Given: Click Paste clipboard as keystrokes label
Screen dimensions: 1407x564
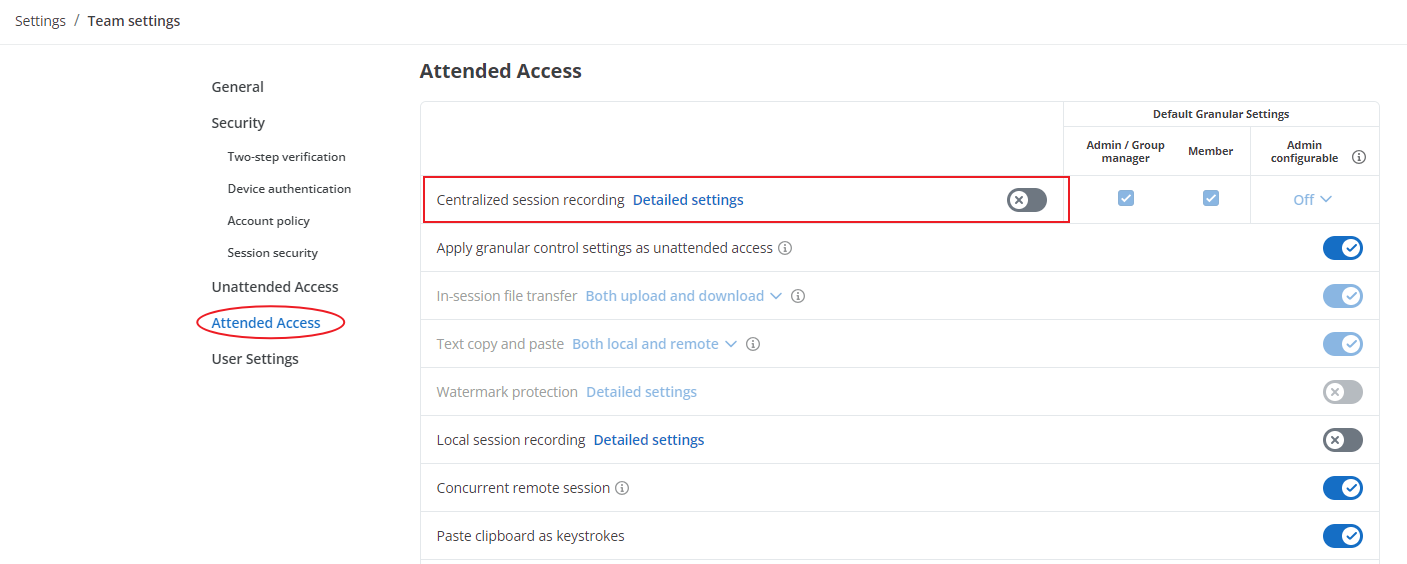Looking at the screenshot, I should coord(531,536).
